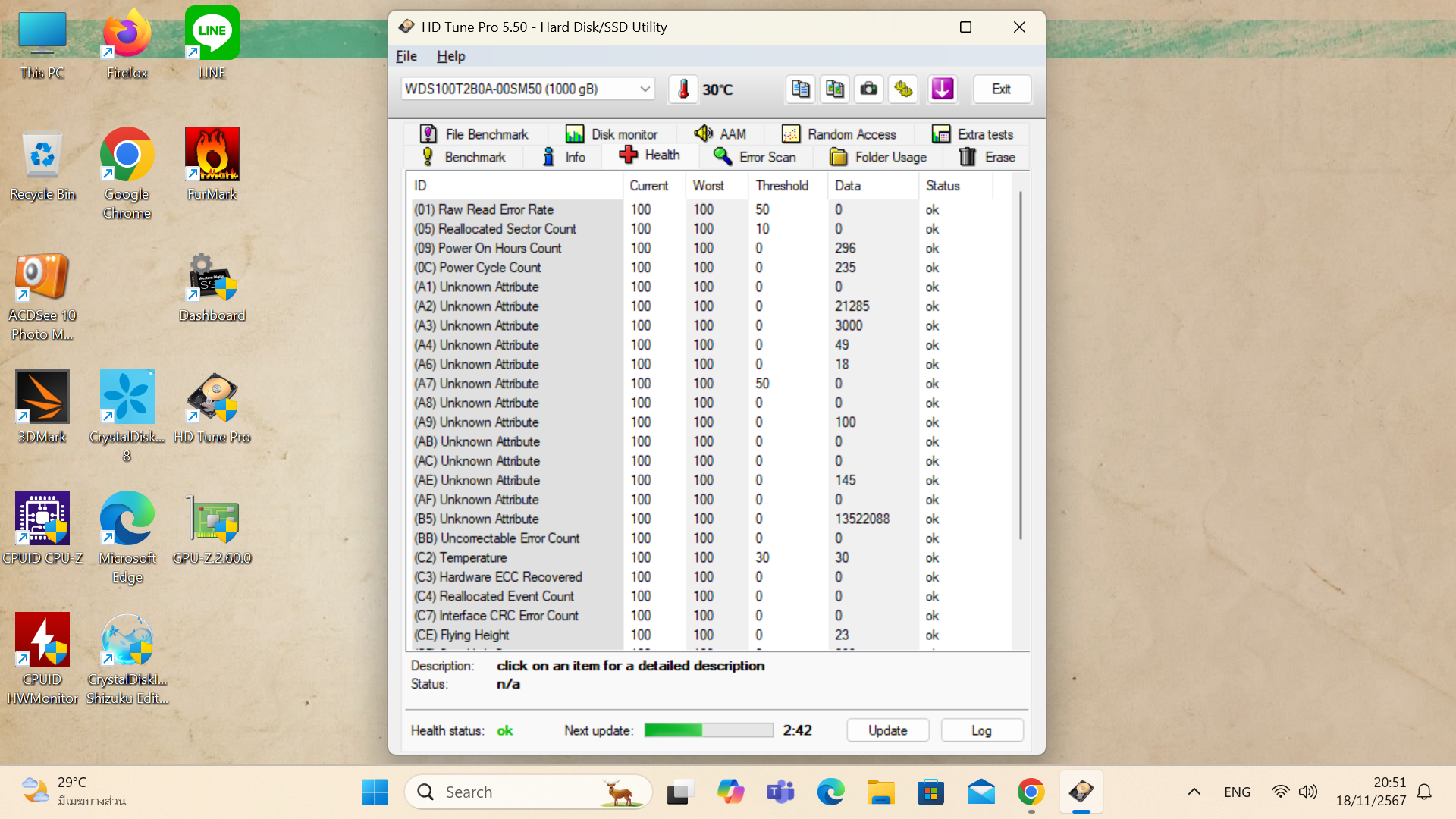
Task: Open CrystalDiskInfo 8 desktop shortcut
Action: 127,416
